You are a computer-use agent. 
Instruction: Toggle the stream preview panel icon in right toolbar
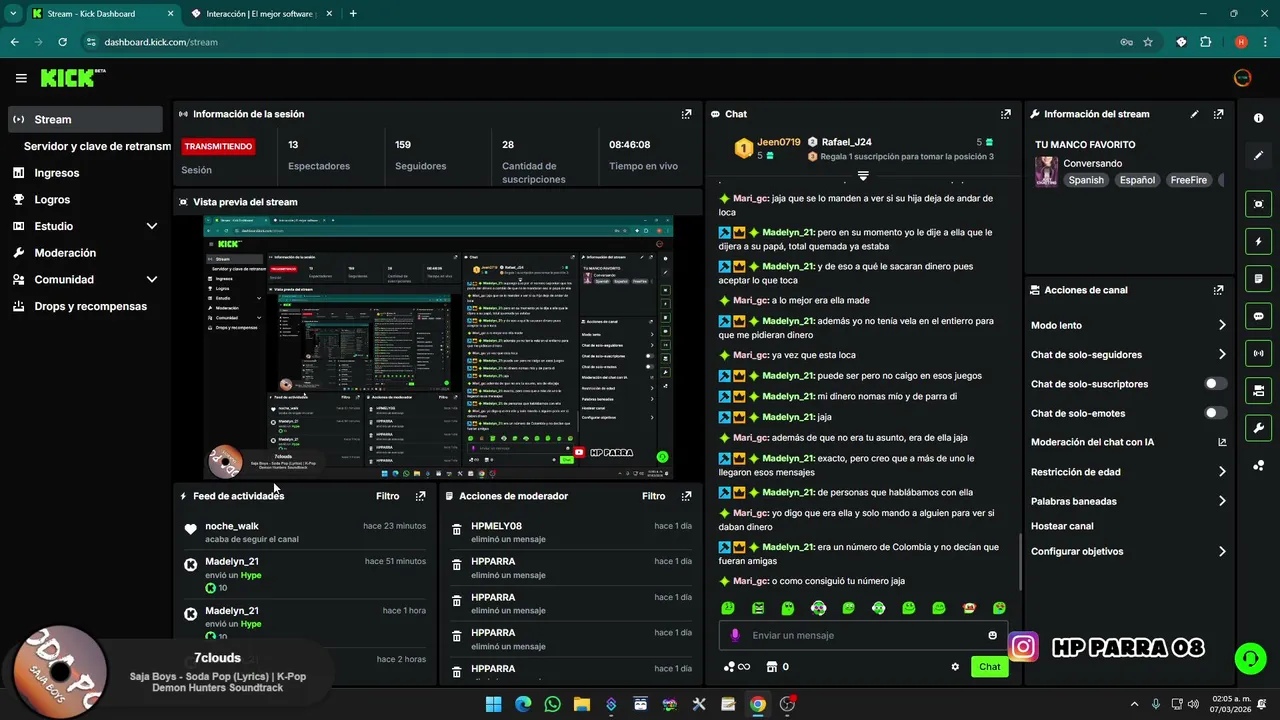1258,204
